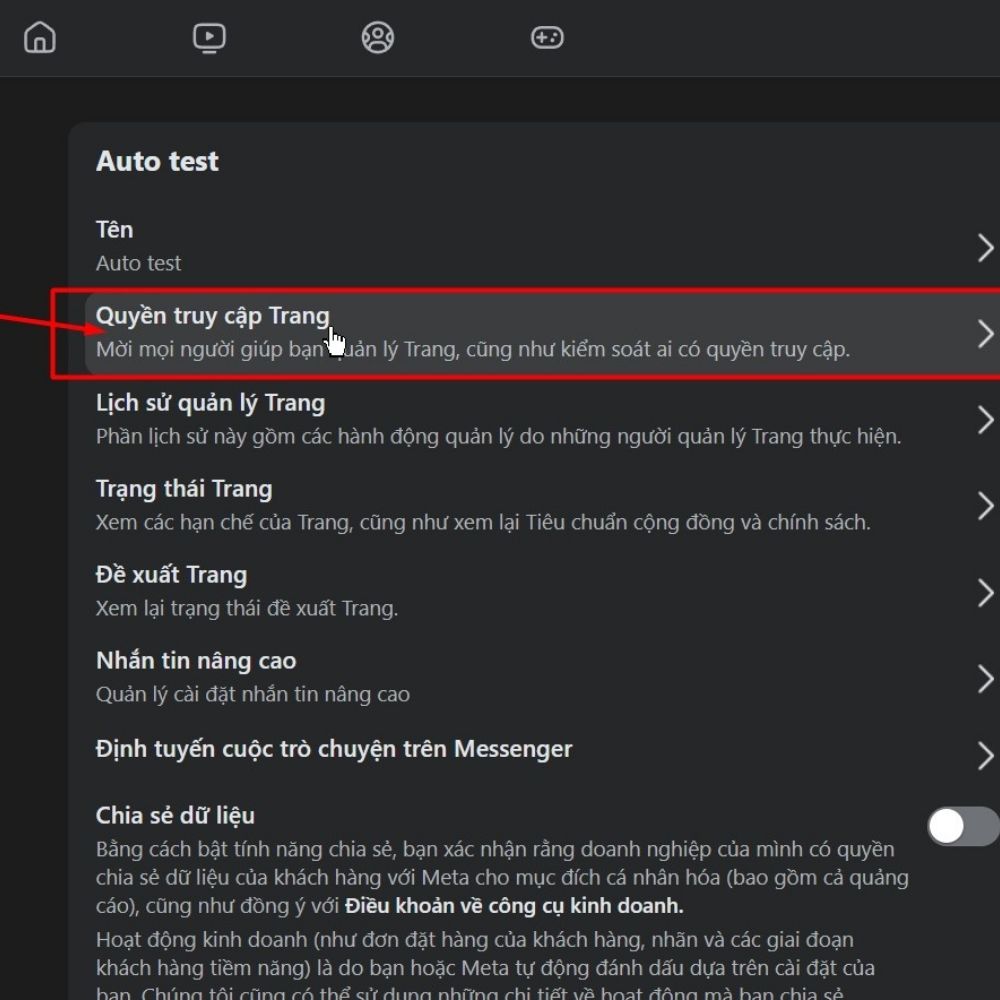Open Đề xuất Trang title text
The image size is (1000, 1000).
pos(171,575)
